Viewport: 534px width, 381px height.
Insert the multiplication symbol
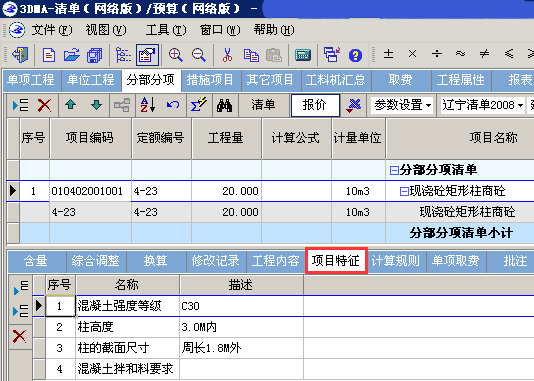click(x=412, y=54)
